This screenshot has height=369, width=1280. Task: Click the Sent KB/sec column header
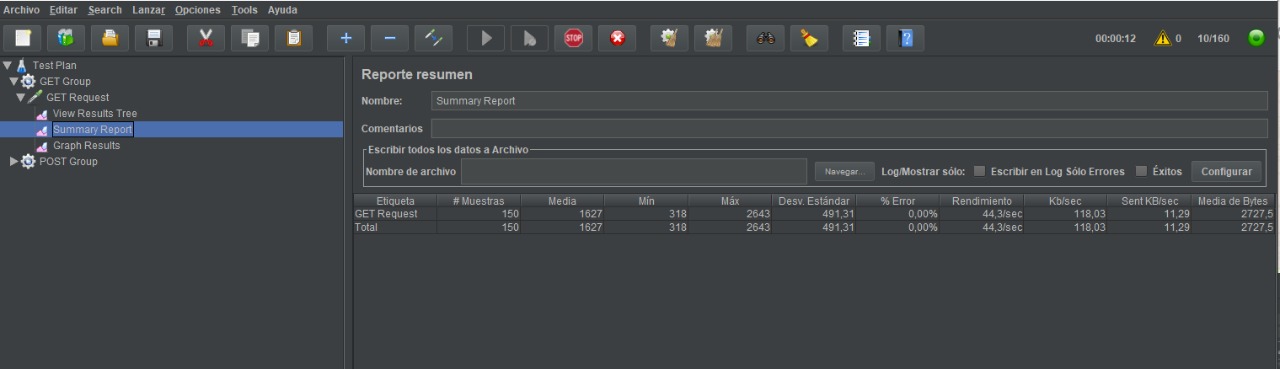pos(1149,201)
